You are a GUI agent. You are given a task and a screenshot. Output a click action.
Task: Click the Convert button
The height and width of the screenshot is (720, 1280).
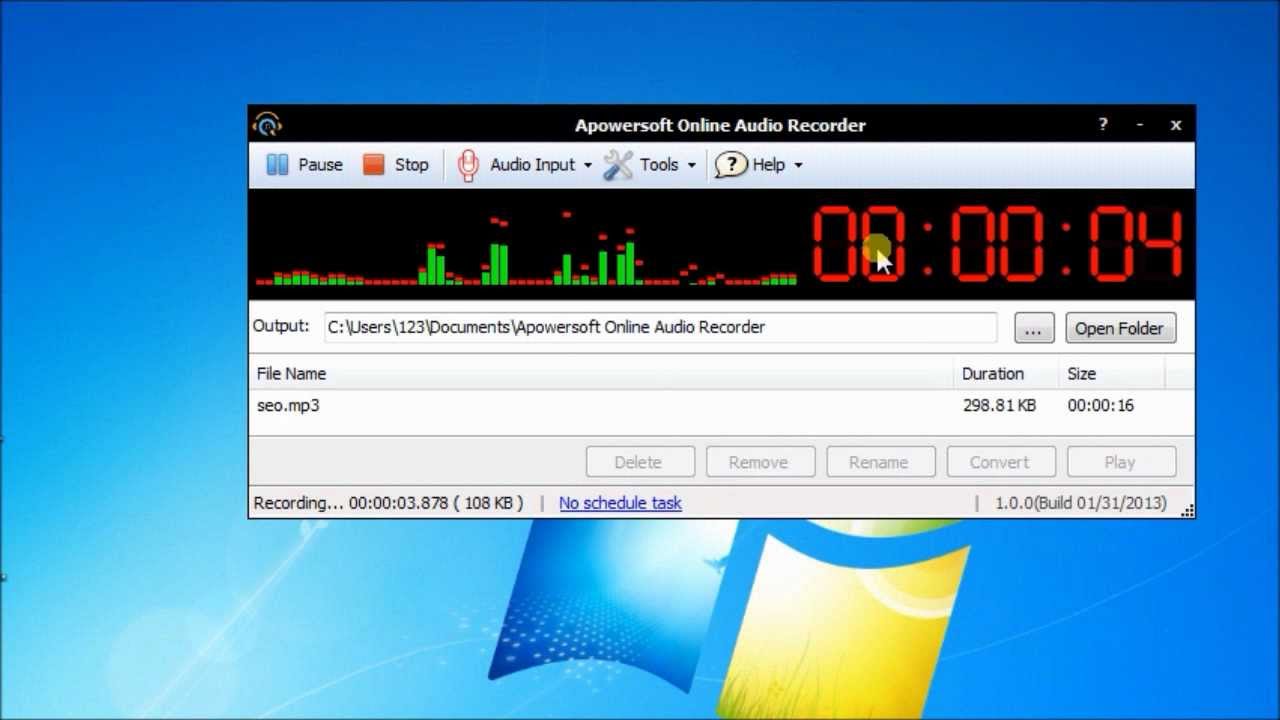999,462
